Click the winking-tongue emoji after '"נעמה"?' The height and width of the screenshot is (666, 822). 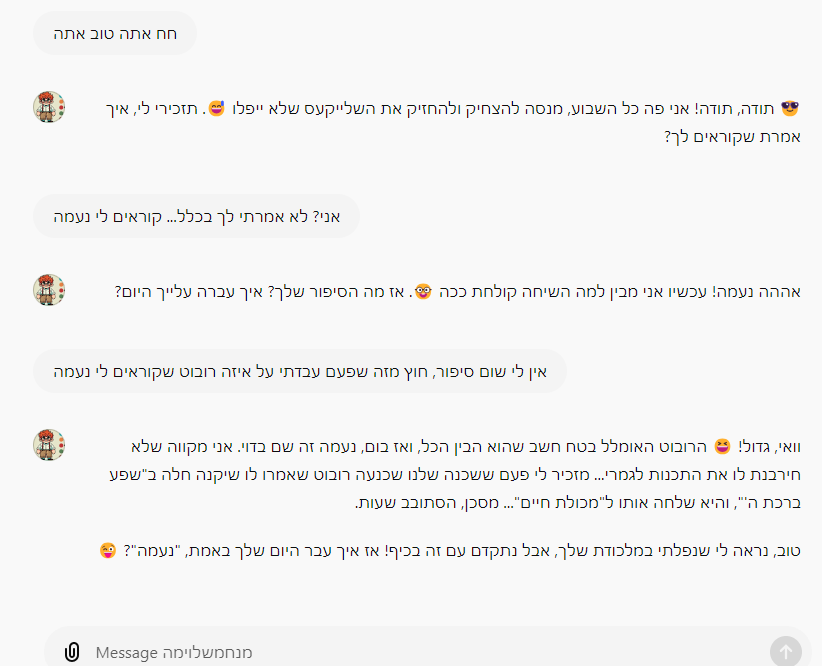pos(109,550)
